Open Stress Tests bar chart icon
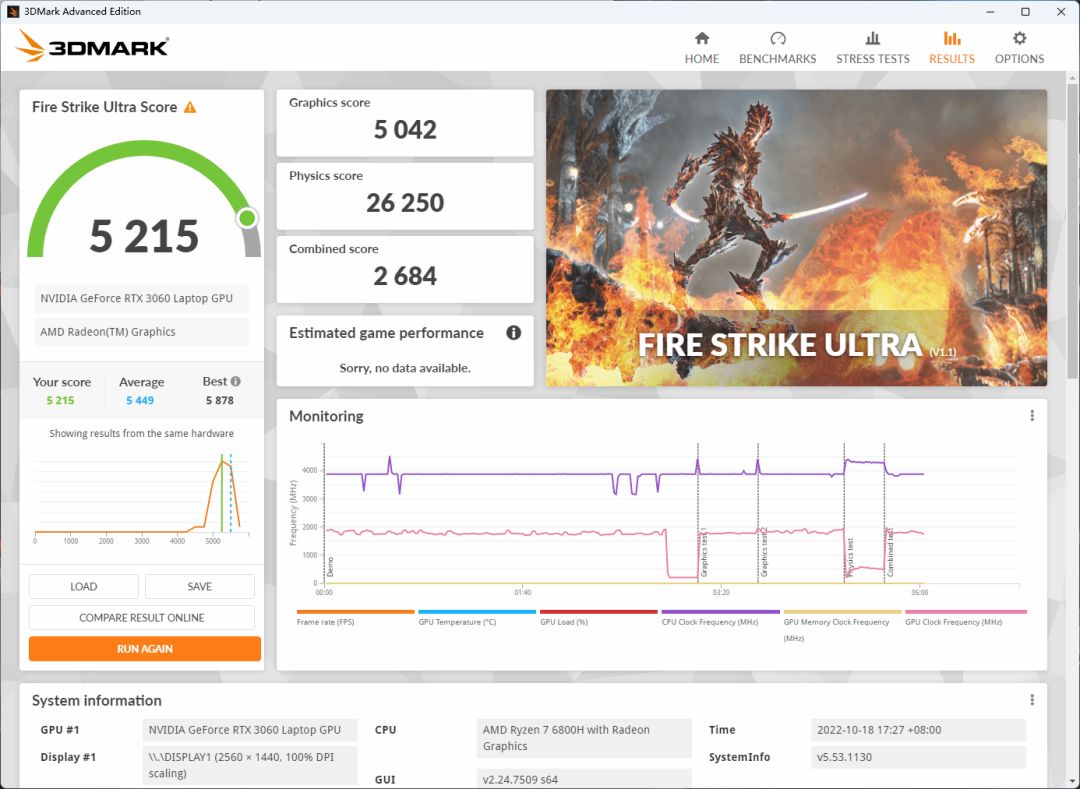 872,39
